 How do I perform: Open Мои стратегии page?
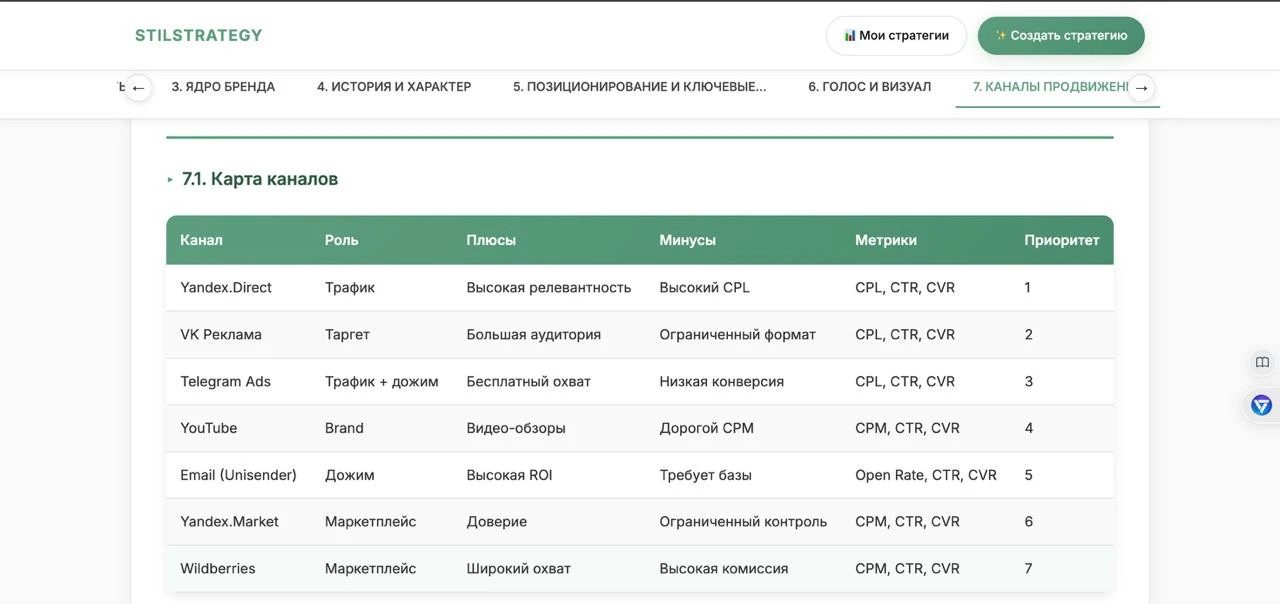(x=896, y=35)
